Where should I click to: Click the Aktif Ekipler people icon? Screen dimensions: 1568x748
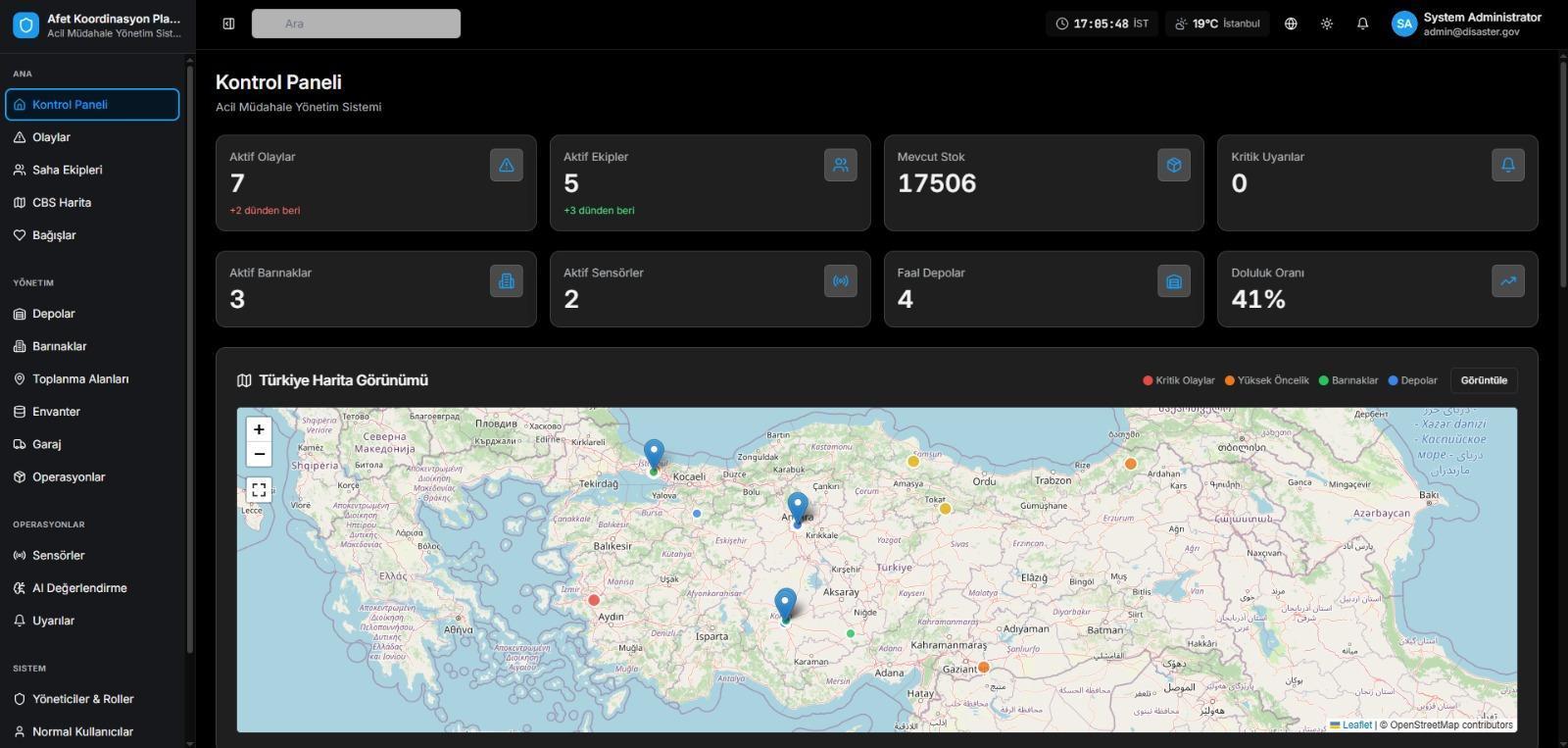tap(840, 166)
